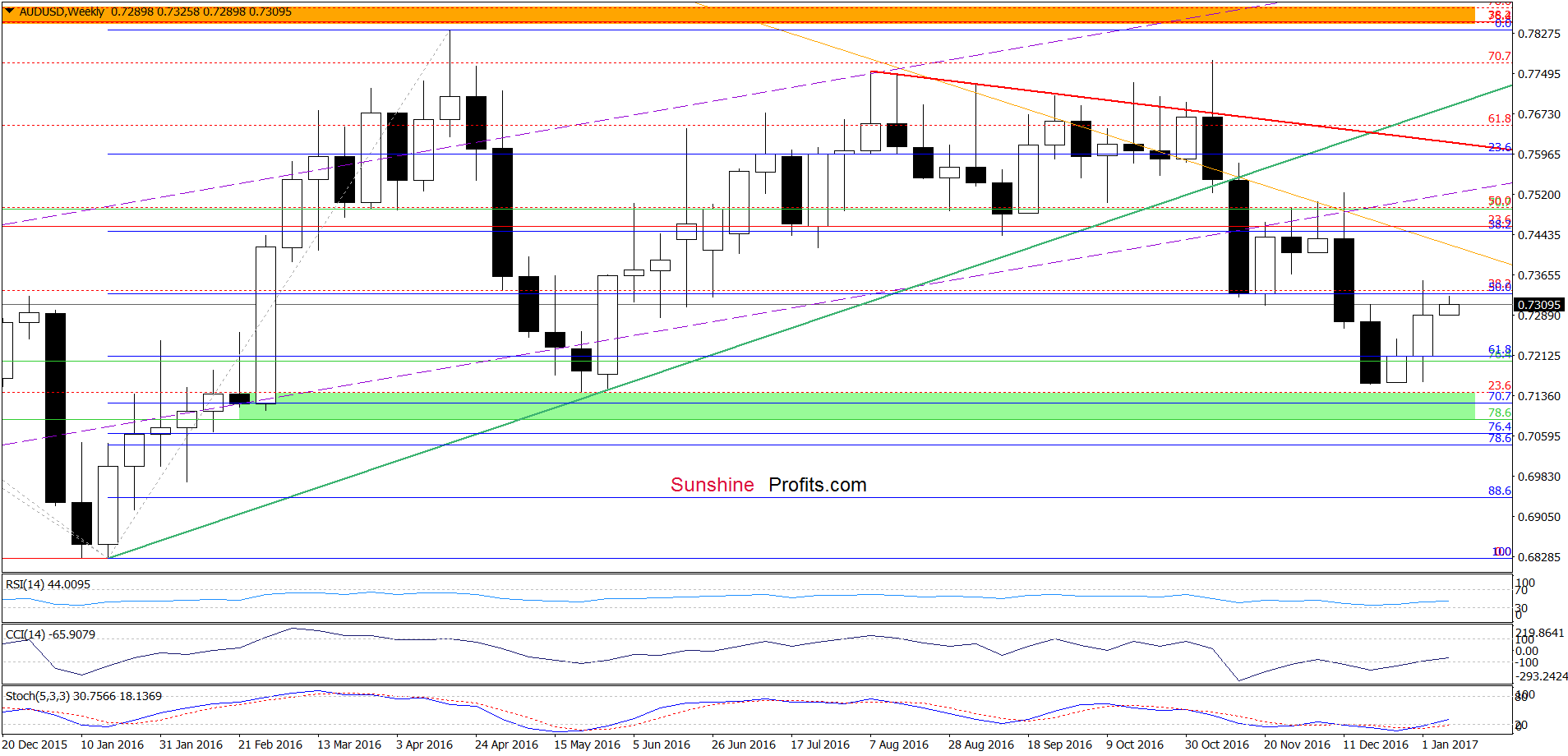Click the 0.78275 price axis label
The height and width of the screenshot is (756, 1568).
tap(1538, 34)
